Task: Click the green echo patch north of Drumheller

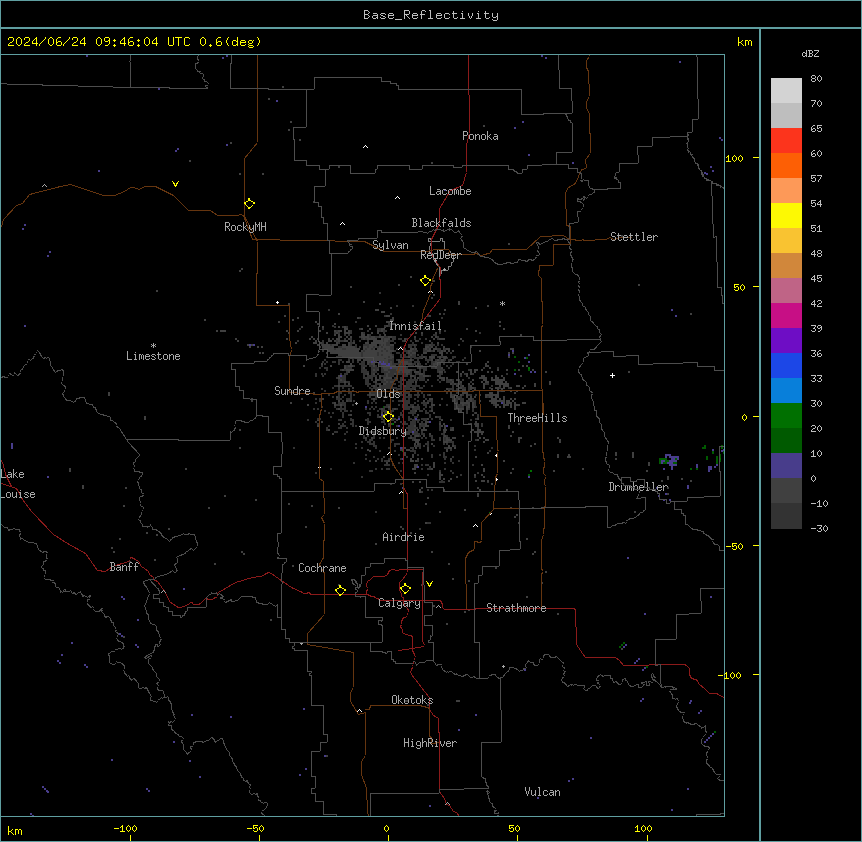Action: click(x=668, y=461)
